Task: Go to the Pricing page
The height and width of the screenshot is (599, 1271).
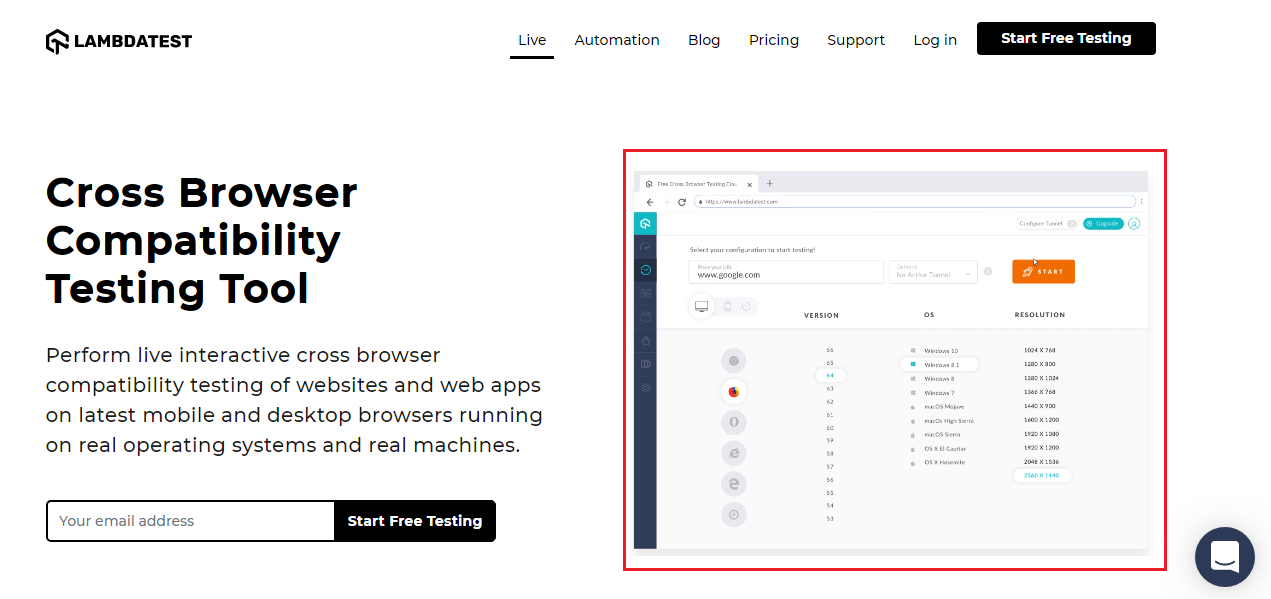Action: [774, 40]
